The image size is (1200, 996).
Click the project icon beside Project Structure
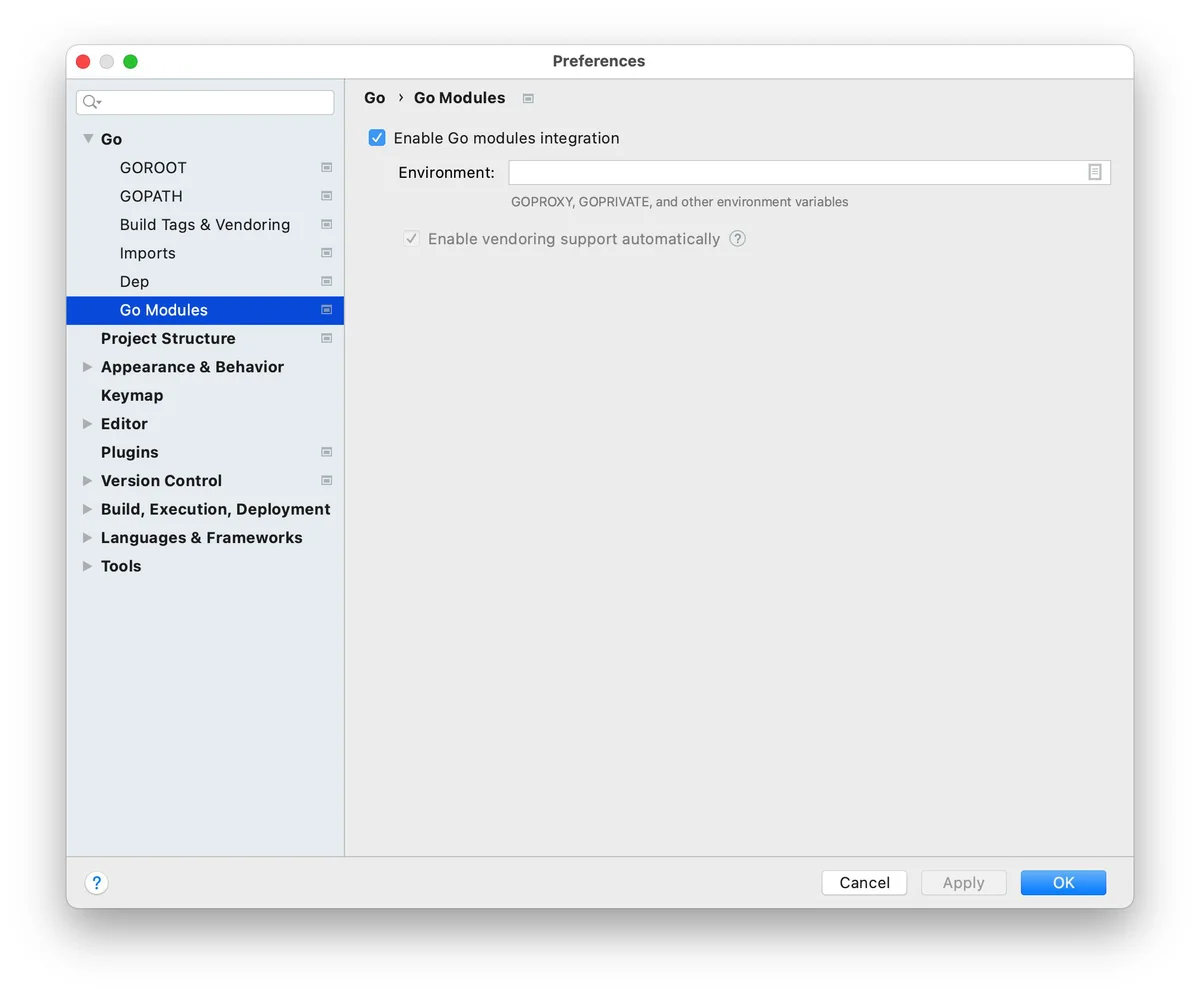(326, 339)
